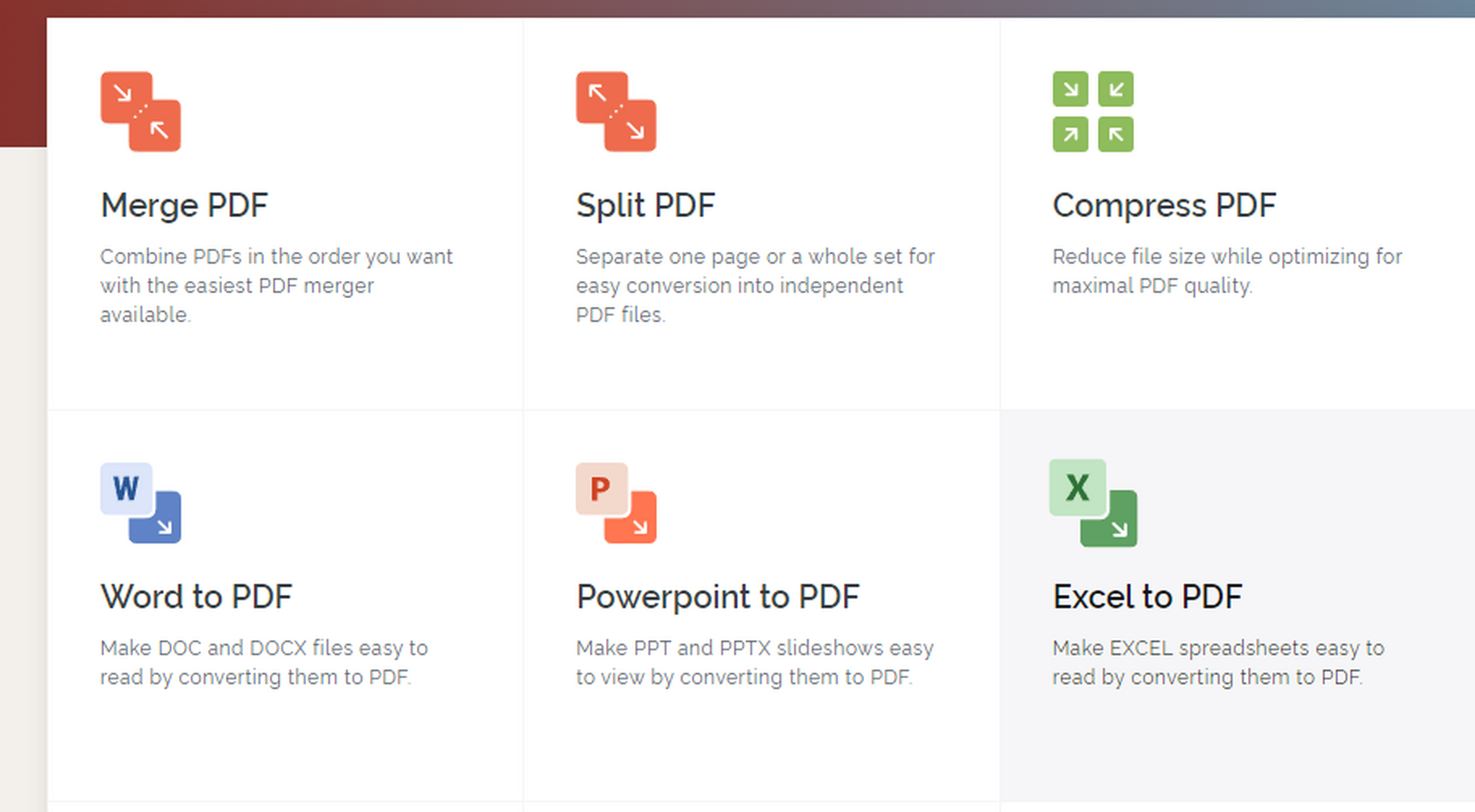Screen dimensions: 1475x812
Task: Open the Split PDF tool title
Action: point(645,206)
